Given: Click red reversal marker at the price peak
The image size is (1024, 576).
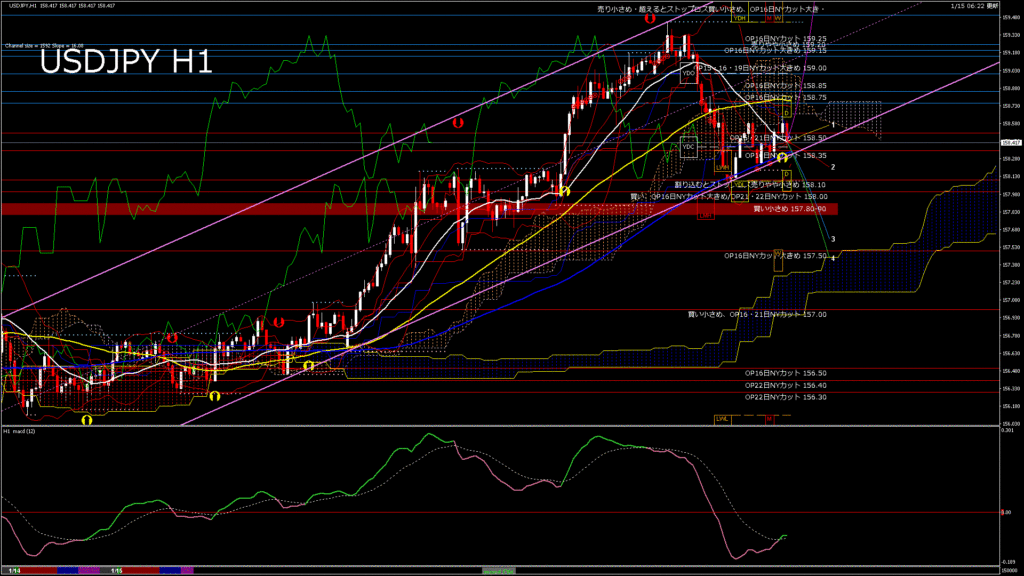Looking at the screenshot, I should click(650, 19).
